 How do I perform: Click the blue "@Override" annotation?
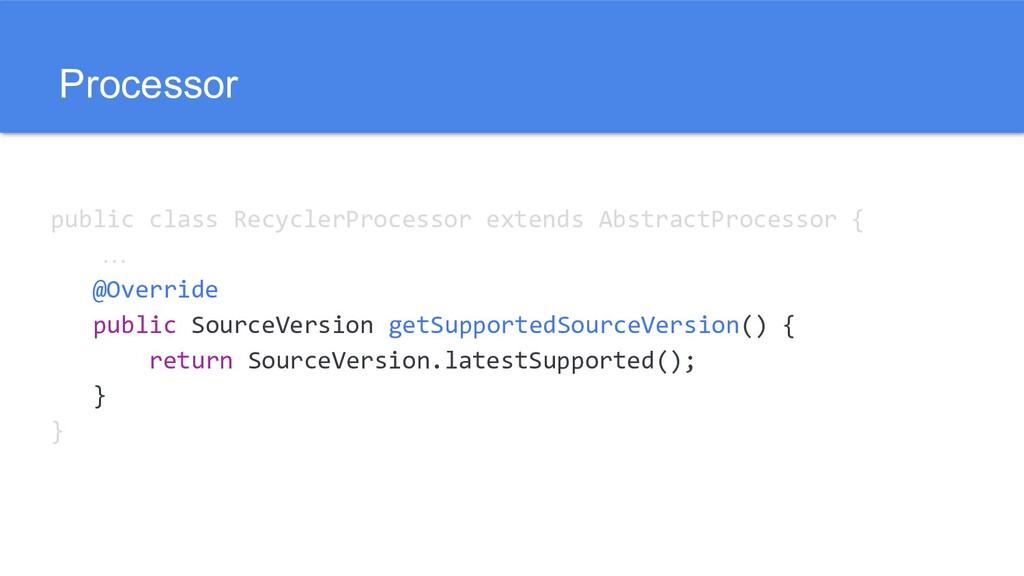[155, 290]
